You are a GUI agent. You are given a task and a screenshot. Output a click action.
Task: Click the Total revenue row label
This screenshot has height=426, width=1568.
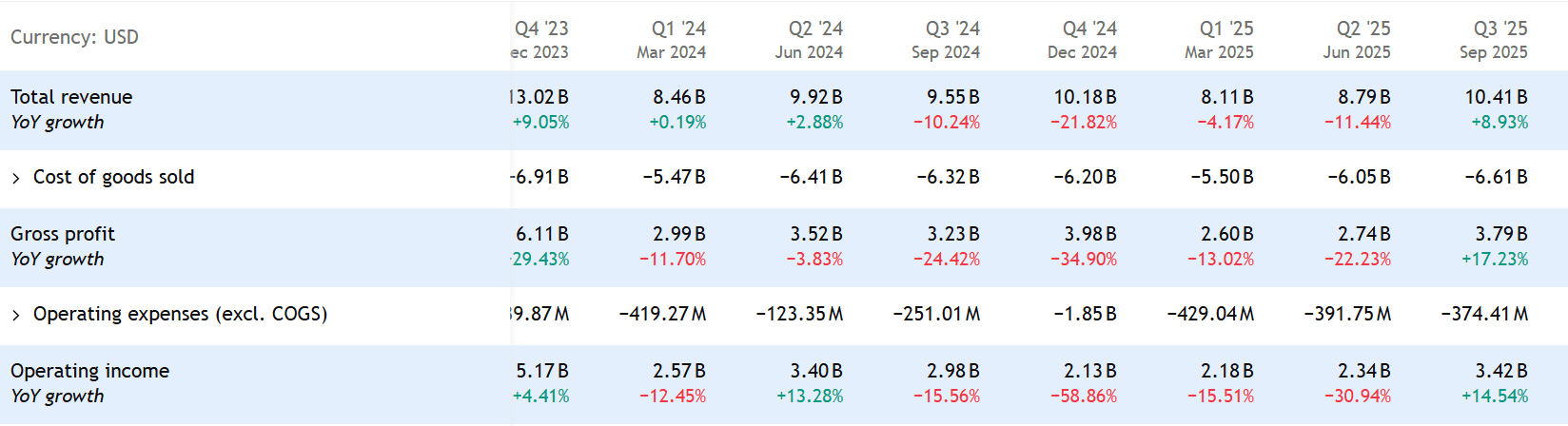[x=71, y=97]
